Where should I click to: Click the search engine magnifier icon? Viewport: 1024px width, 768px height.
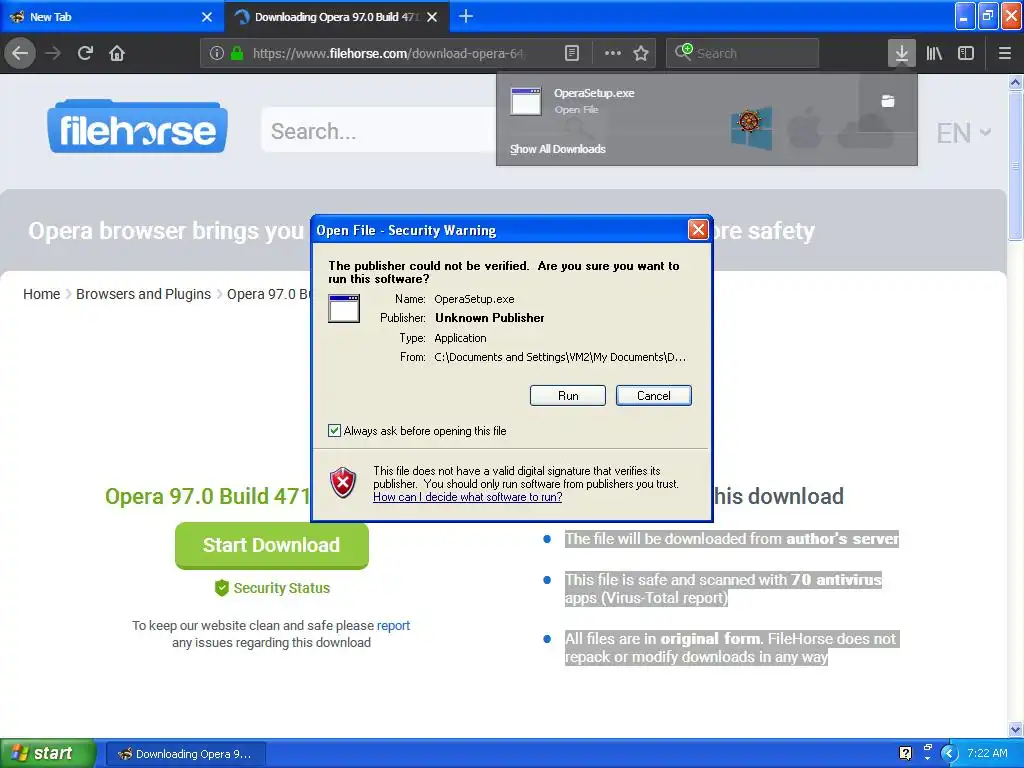(x=683, y=52)
